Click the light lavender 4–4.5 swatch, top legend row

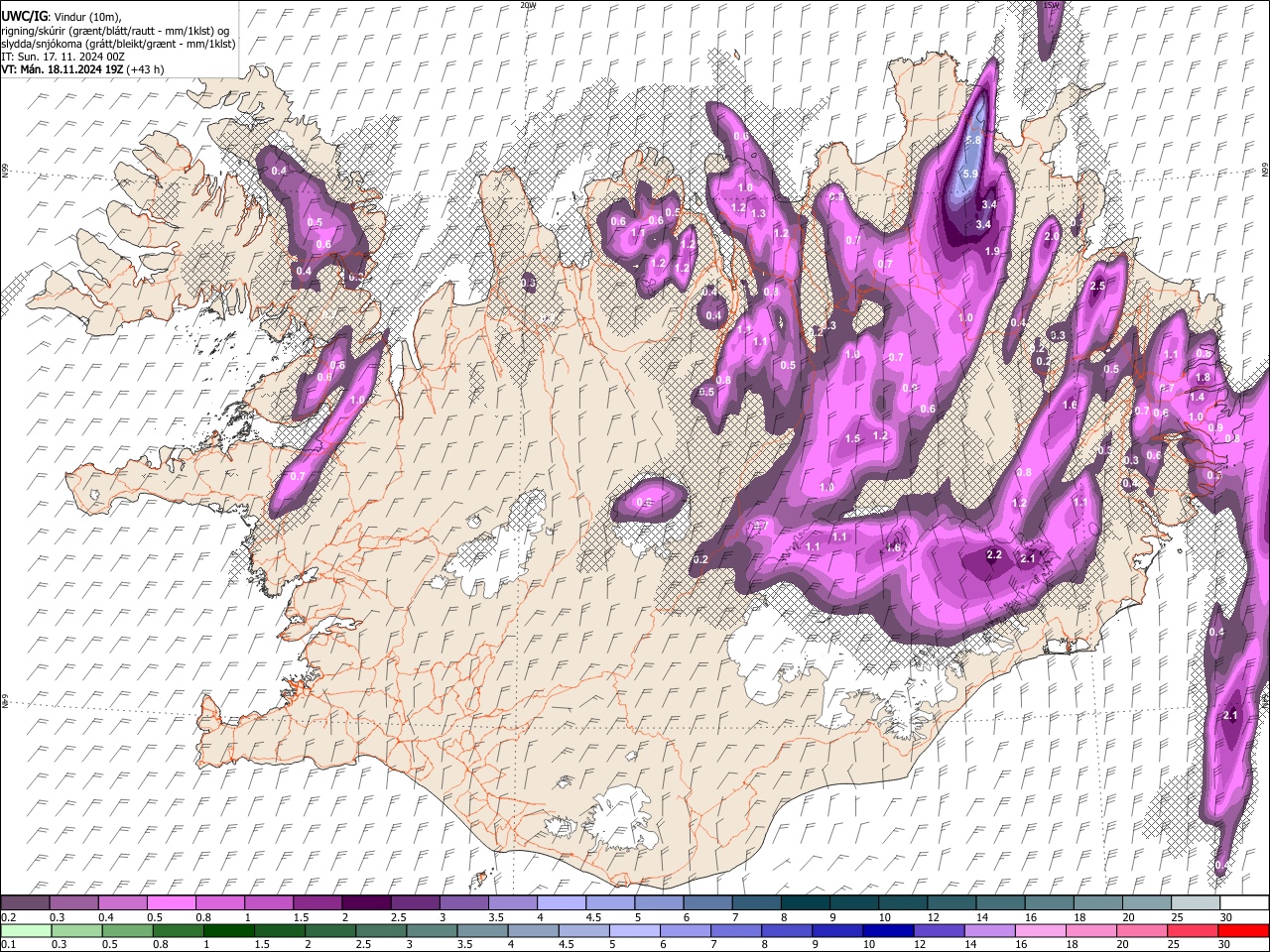(561, 902)
